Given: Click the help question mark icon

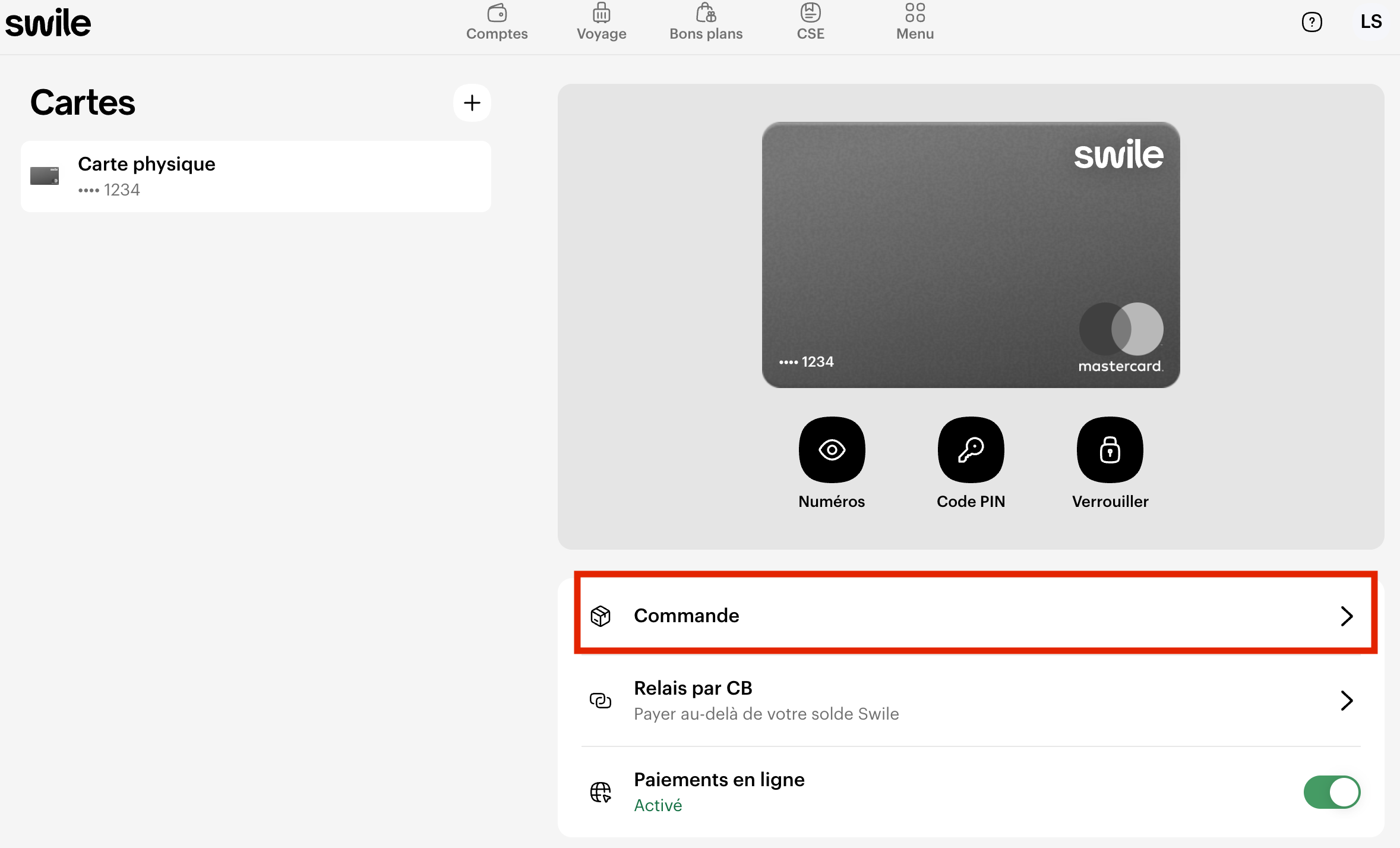Looking at the screenshot, I should tap(1311, 23).
